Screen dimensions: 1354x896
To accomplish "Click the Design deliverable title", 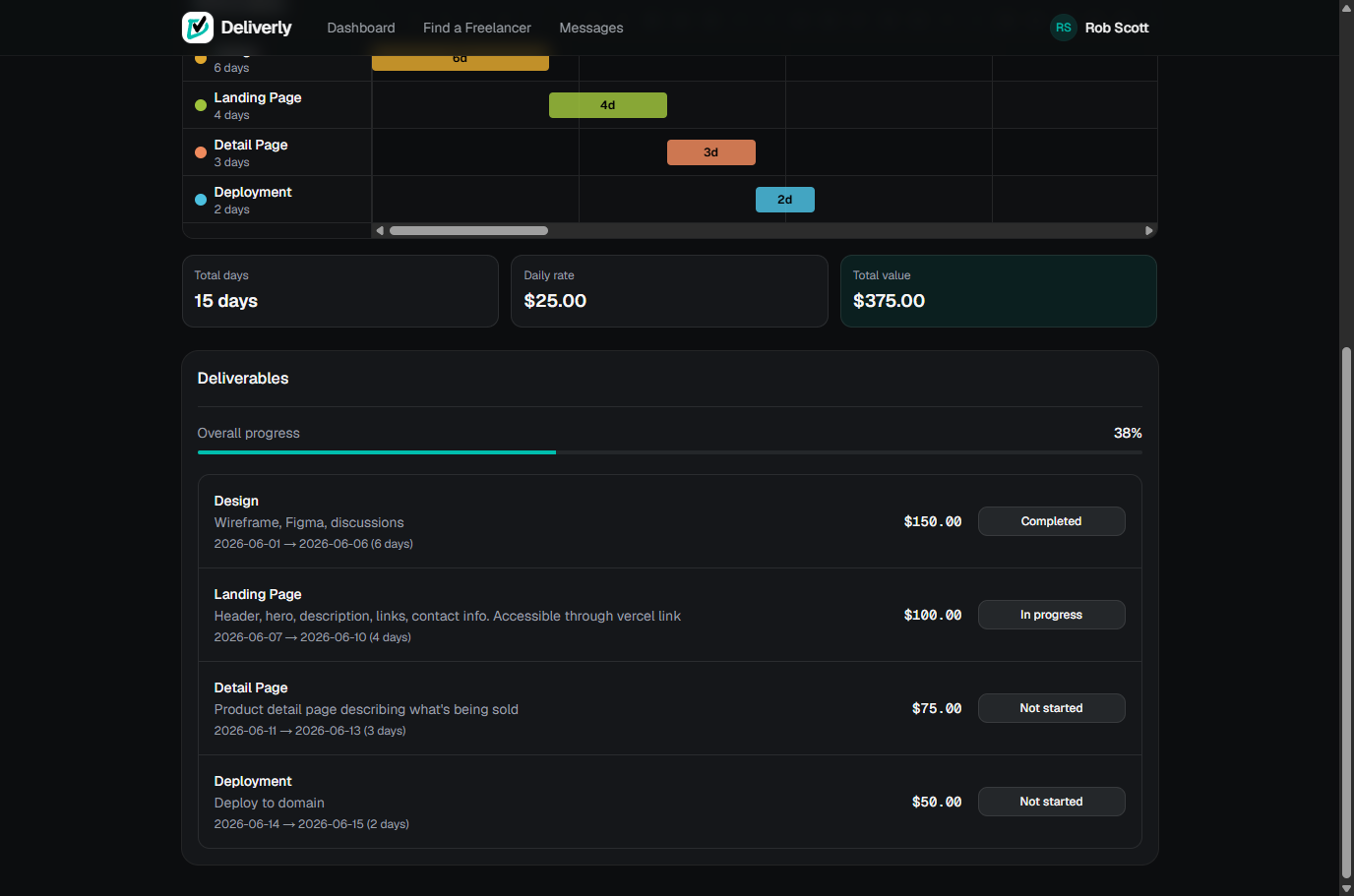I will [x=236, y=501].
